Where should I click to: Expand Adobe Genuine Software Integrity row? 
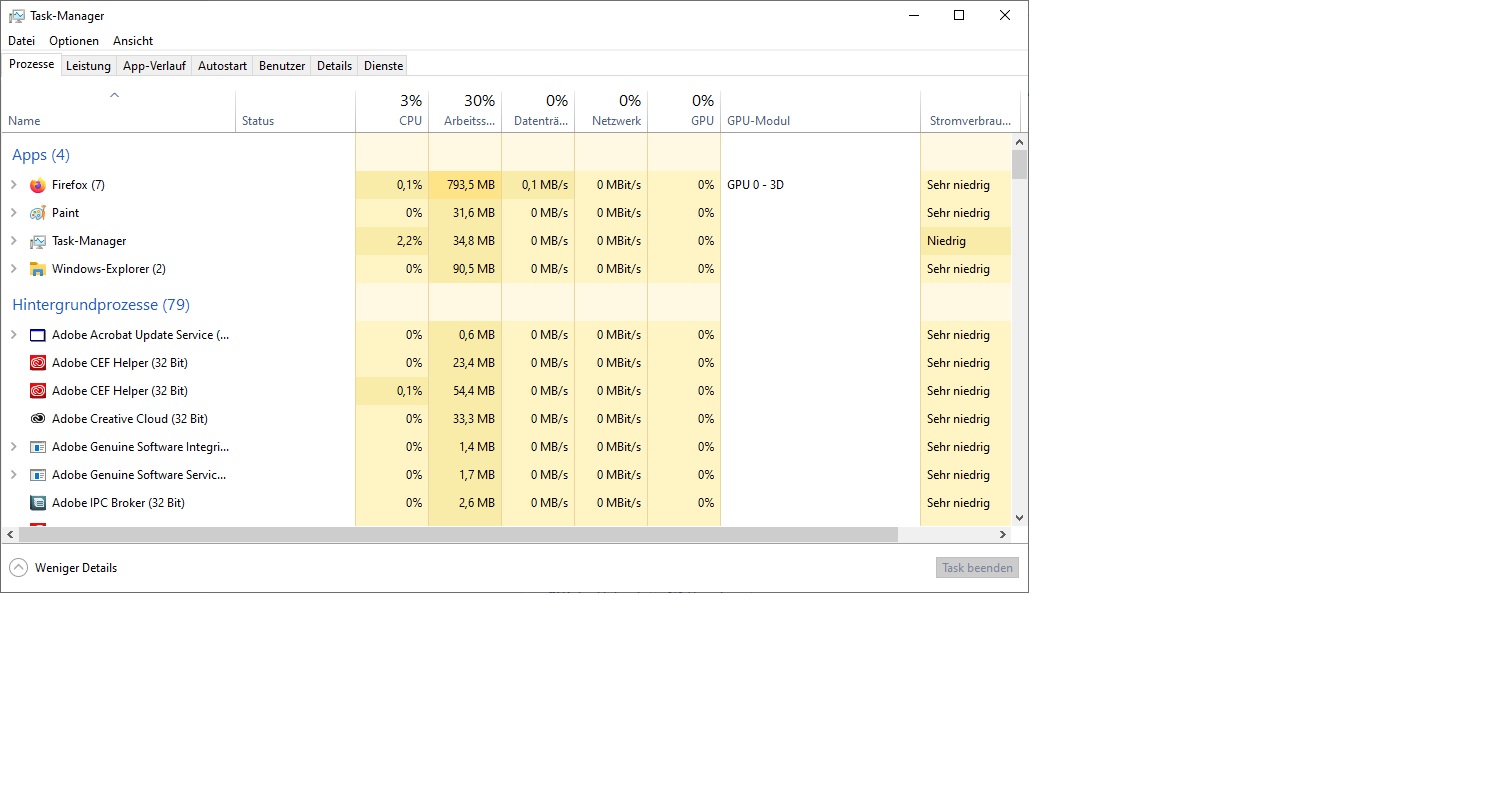(14, 447)
